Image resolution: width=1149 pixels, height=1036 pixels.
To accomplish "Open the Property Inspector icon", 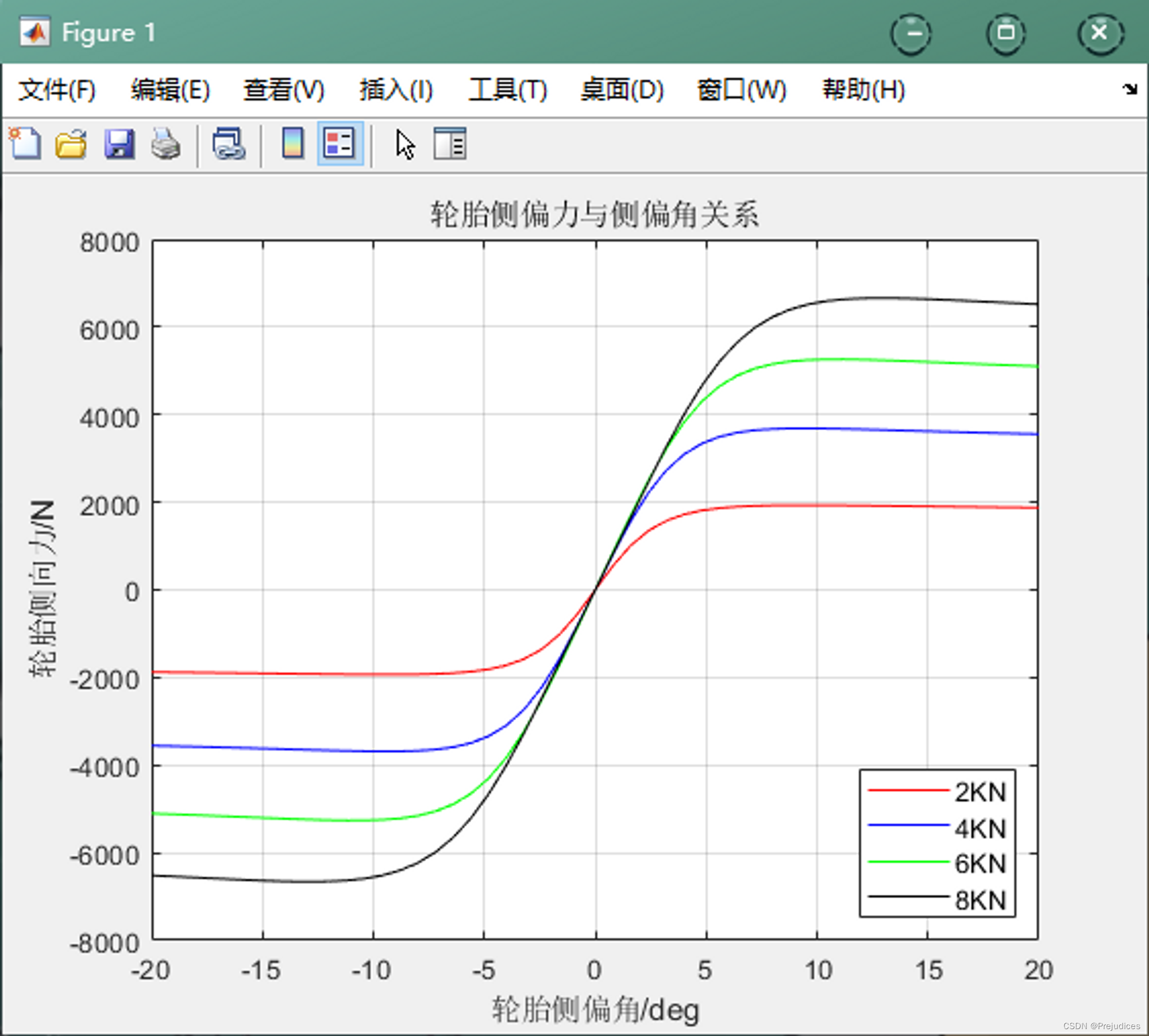I will [449, 144].
